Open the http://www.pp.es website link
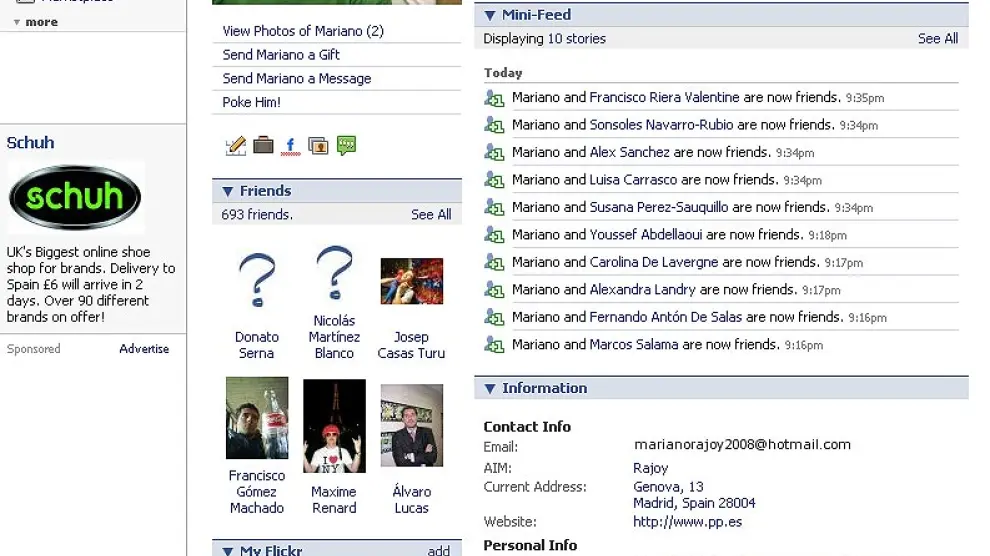This screenshot has width=990, height=556. coord(687,522)
